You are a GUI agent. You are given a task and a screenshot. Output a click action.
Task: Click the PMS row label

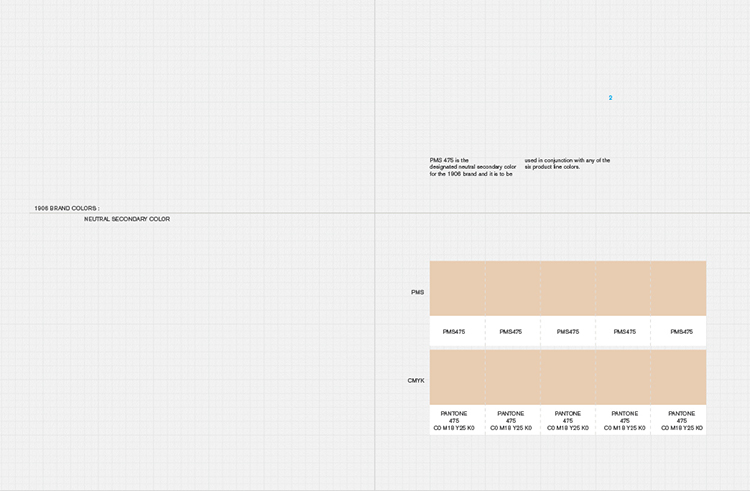(418, 292)
